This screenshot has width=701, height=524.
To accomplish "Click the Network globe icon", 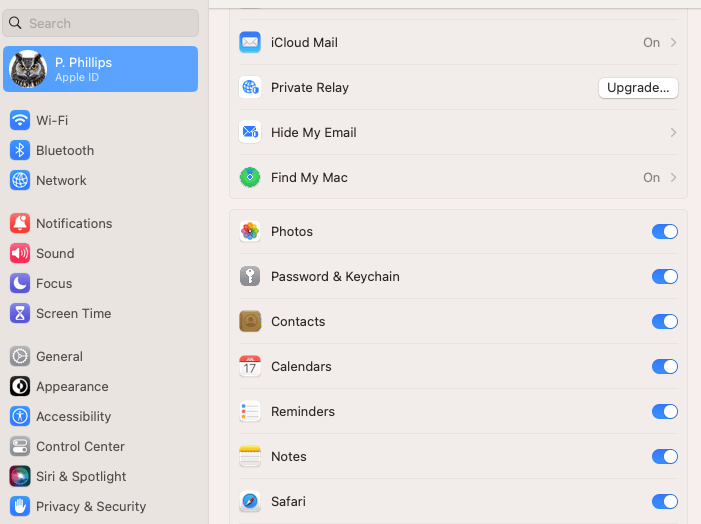I will [20, 180].
